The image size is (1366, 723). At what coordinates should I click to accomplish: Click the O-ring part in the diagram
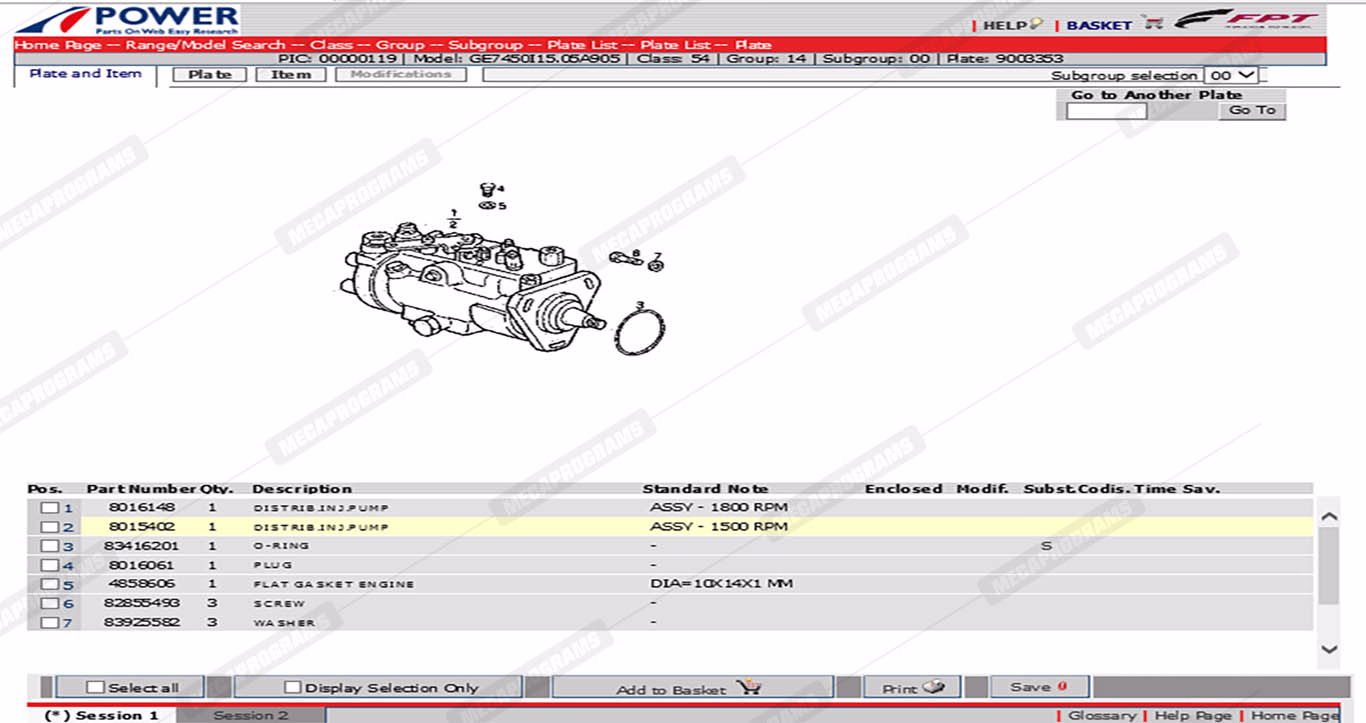(x=639, y=332)
